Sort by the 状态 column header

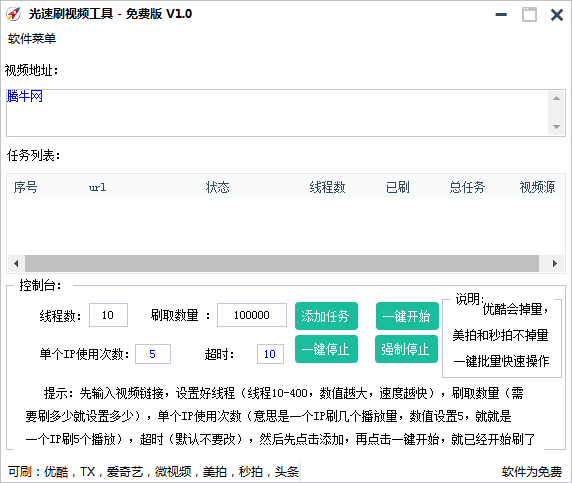pos(217,187)
